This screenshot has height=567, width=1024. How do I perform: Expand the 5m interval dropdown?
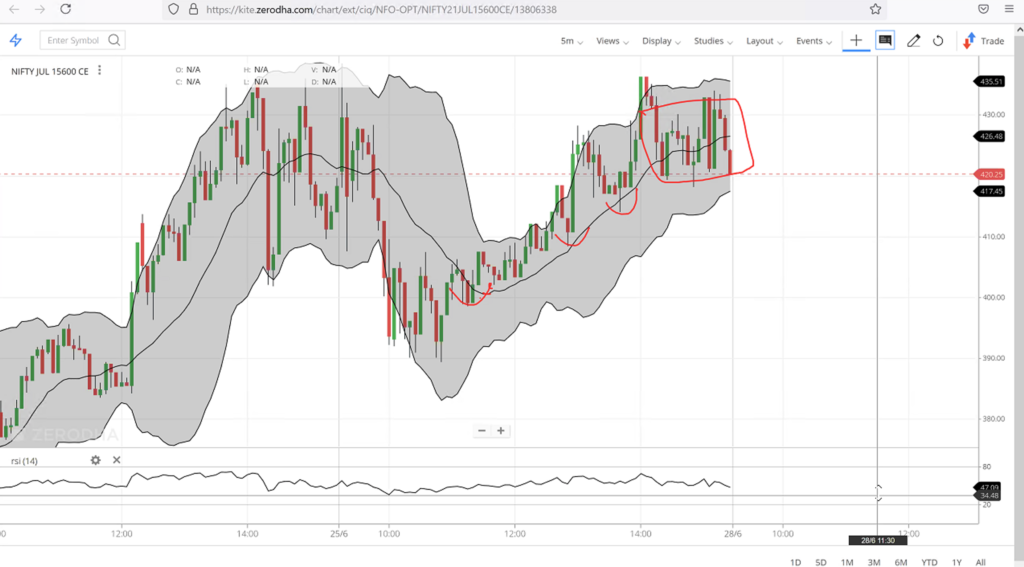[x=572, y=41]
